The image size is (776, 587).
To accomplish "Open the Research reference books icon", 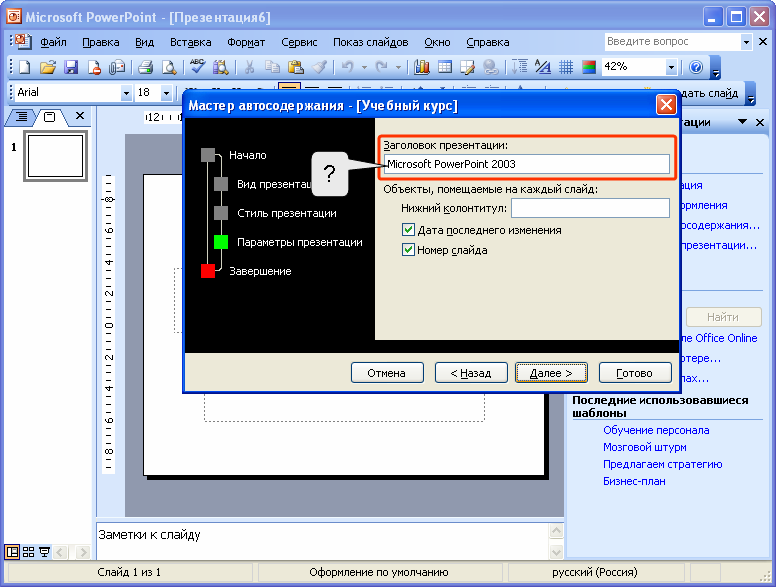I will point(220,67).
